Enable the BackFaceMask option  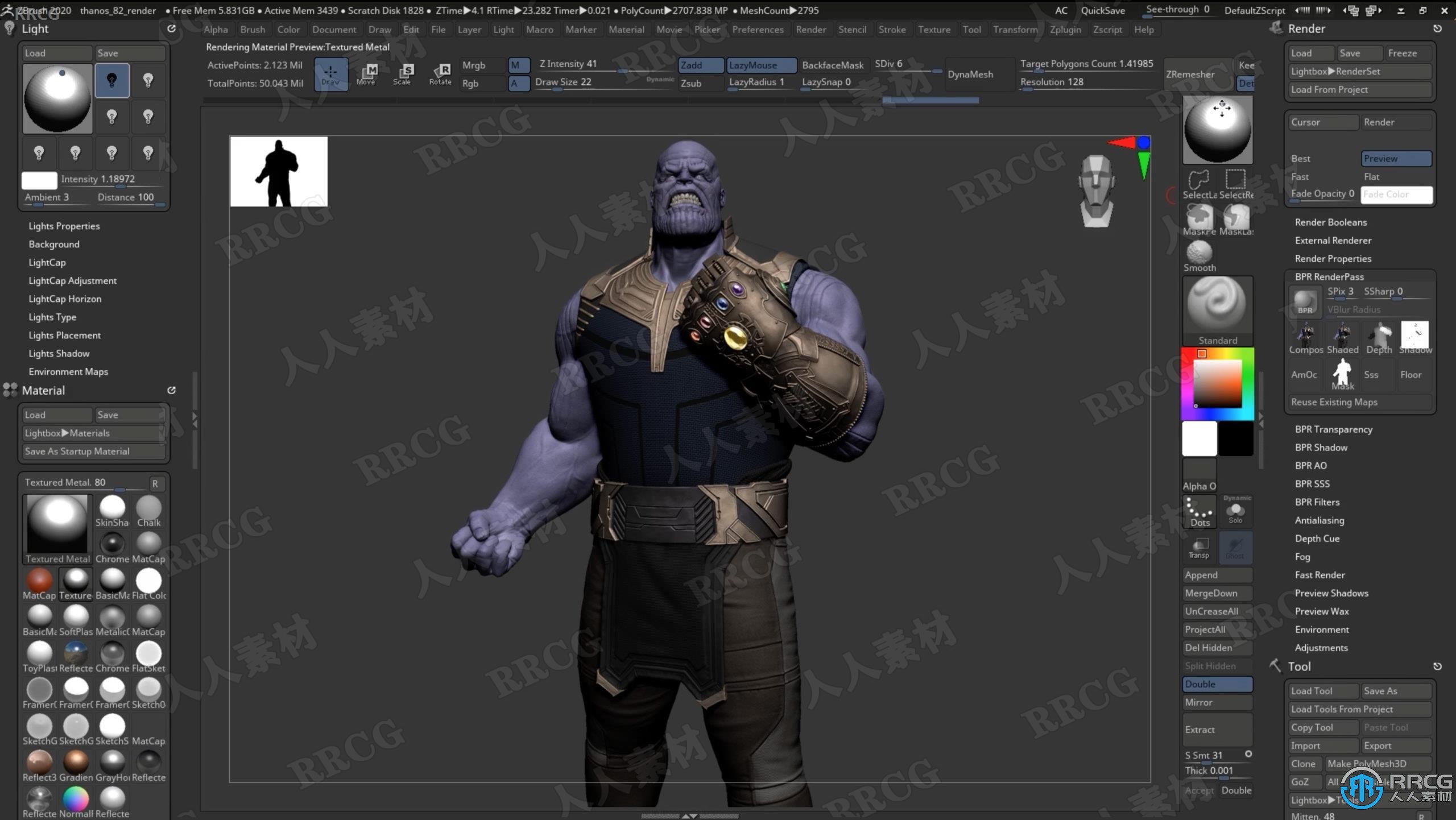click(x=833, y=63)
